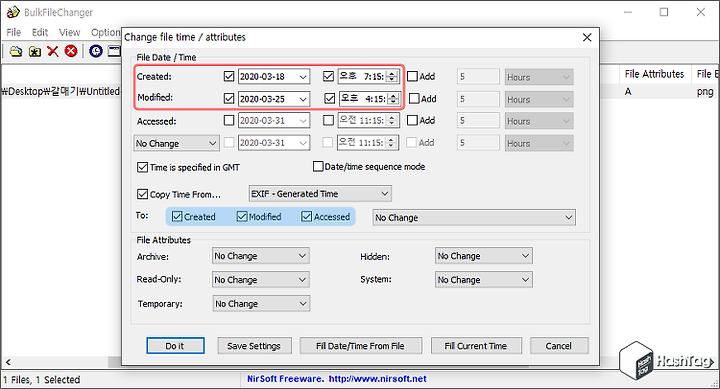Toggle the Modified time checkbox
The height and width of the screenshot is (389, 720).
[329, 98]
